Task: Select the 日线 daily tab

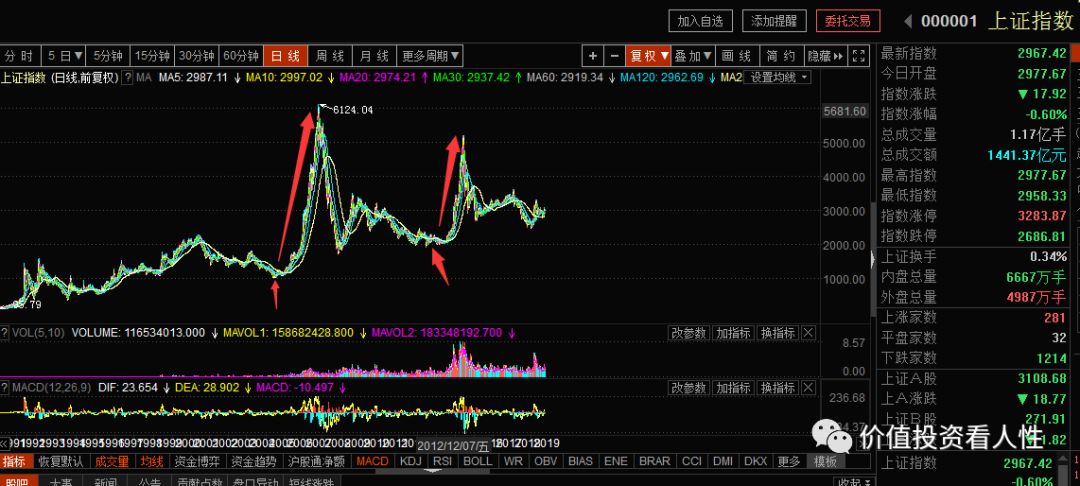Action: [x=285, y=56]
